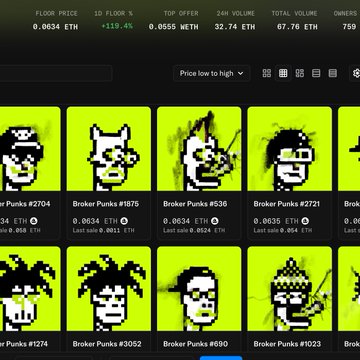This screenshot has height=360, width=360.
Task: Click the 24H VOLUME header label
Action: (x=236, y=14)
